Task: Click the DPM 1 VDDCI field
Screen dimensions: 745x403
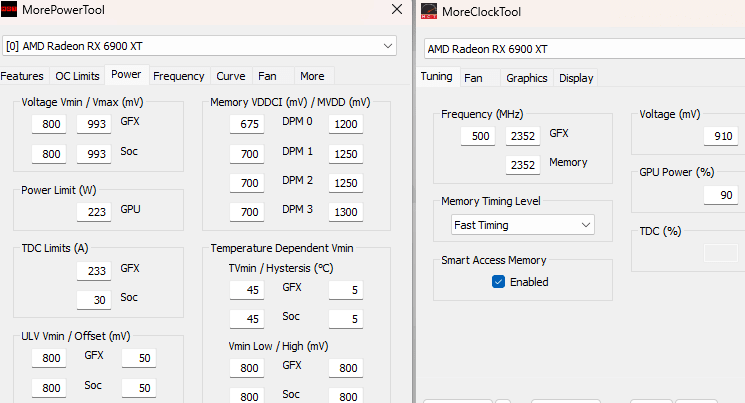Action: point(247,154)
